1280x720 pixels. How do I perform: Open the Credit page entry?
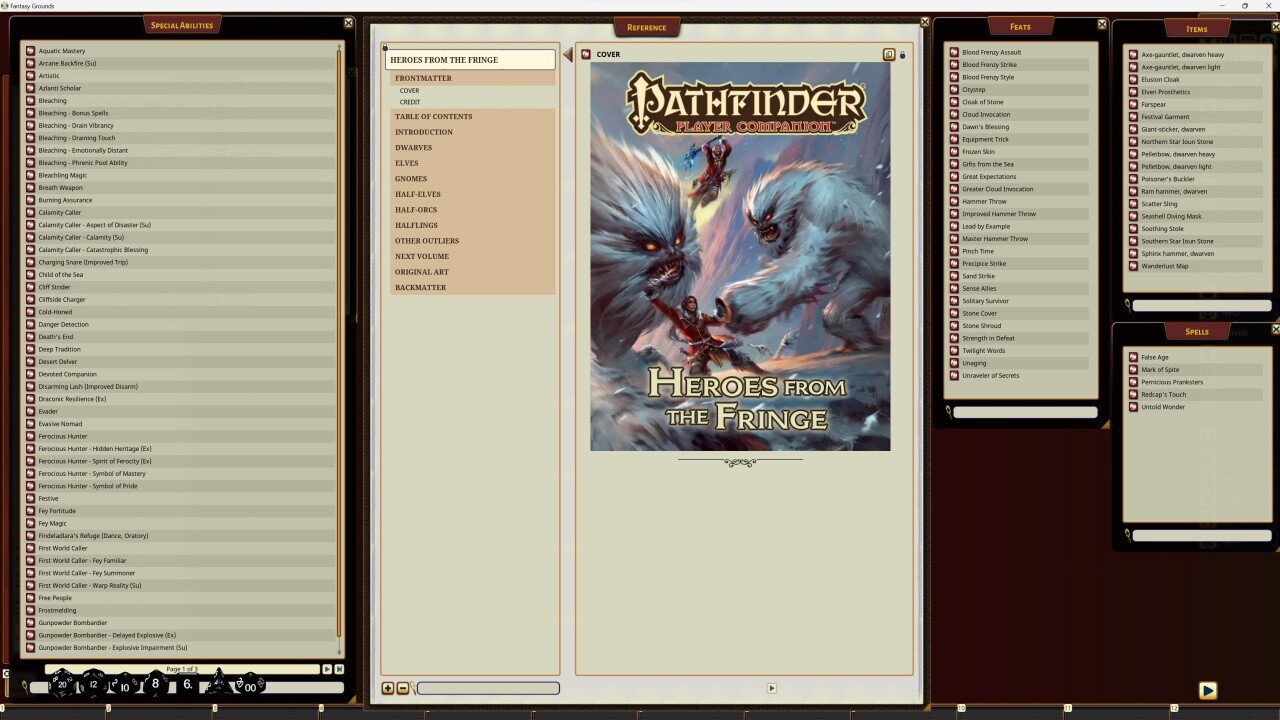(x=410, y=102)
